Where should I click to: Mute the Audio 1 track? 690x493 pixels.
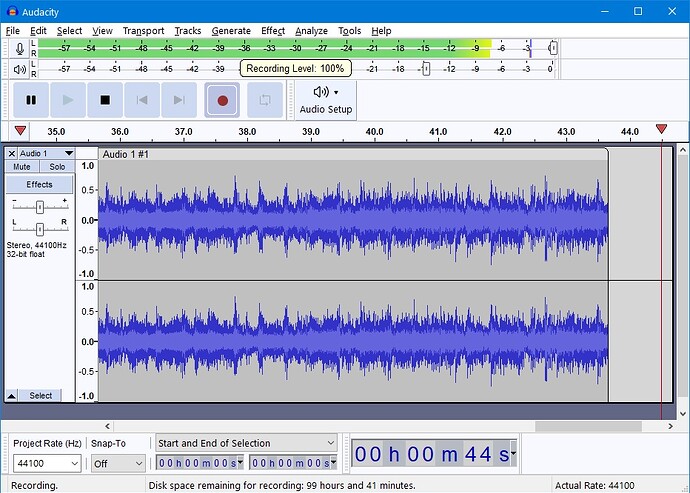[x=22, y=167]
